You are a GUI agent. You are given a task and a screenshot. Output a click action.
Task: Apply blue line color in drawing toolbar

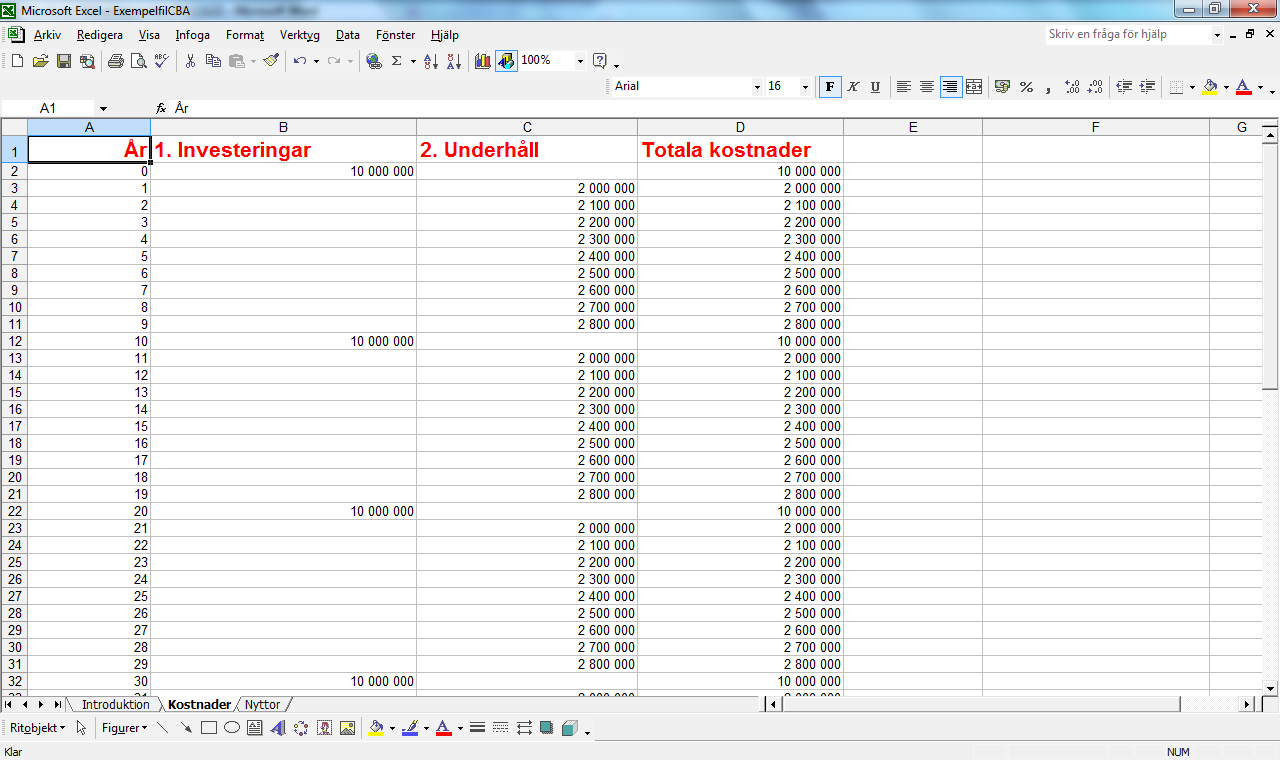pyautogui.click(x=409, y=728)
